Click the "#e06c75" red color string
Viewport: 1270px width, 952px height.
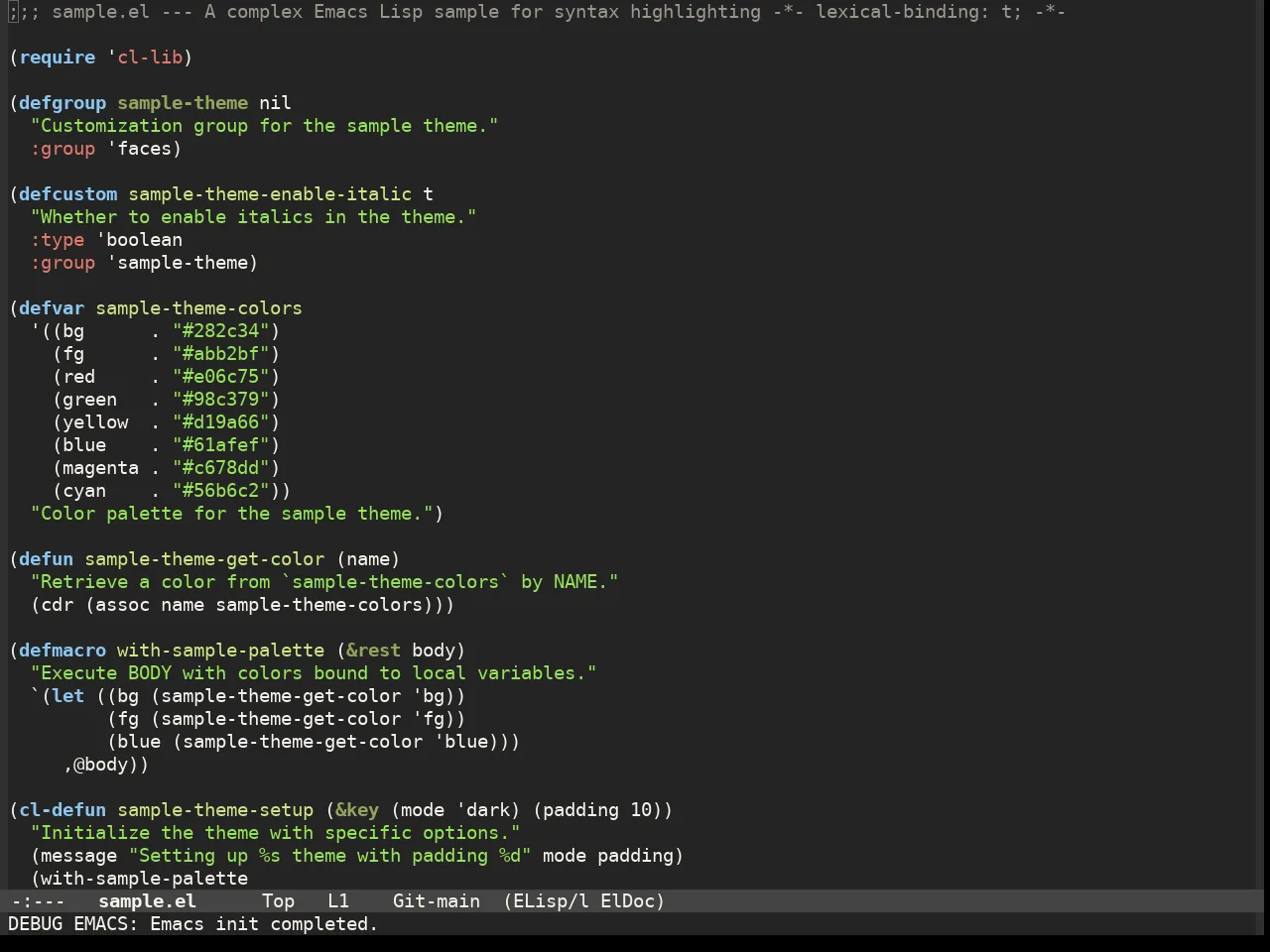click(x=221, y=377)
